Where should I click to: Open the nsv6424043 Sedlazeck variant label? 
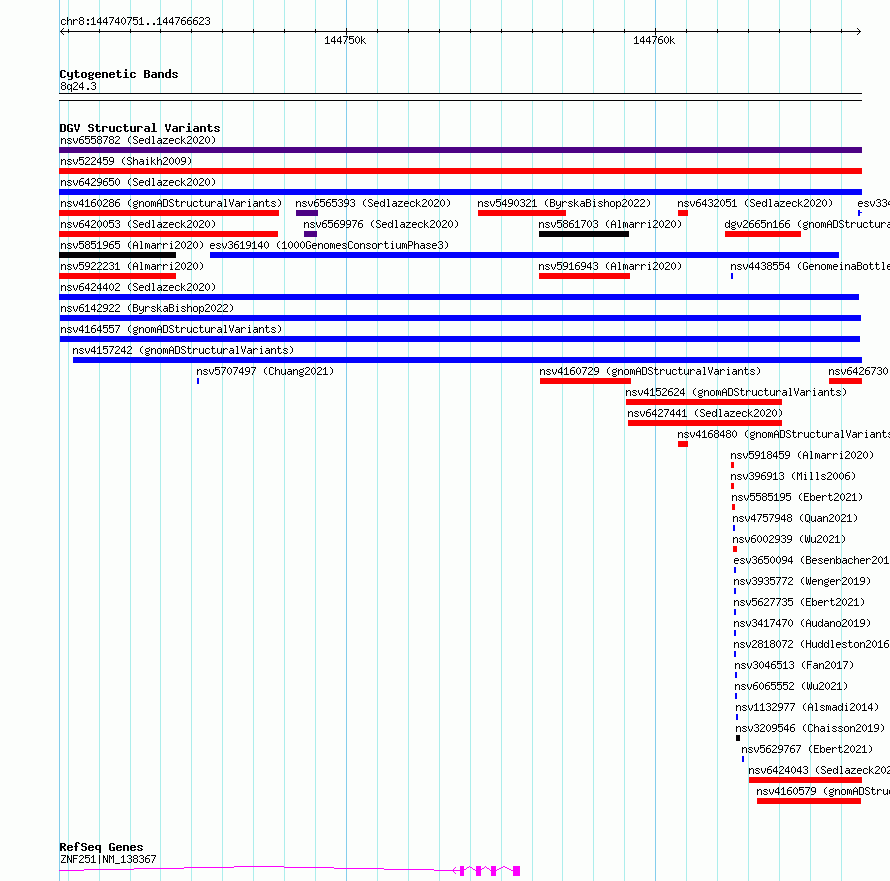819,770
